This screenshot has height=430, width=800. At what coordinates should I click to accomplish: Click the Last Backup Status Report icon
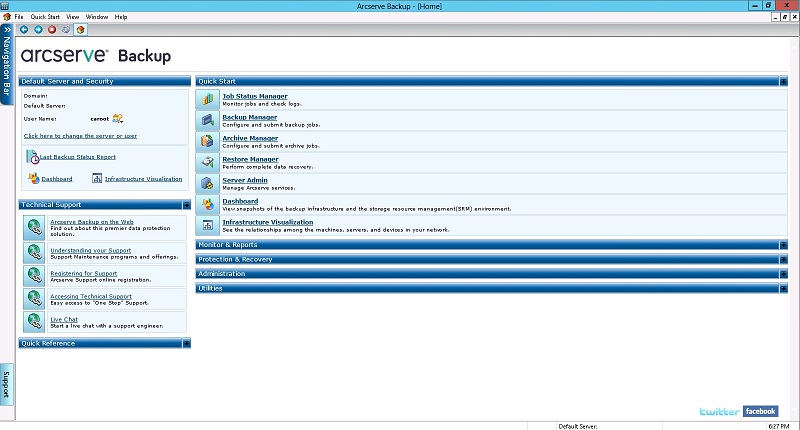tap(33, 157)
